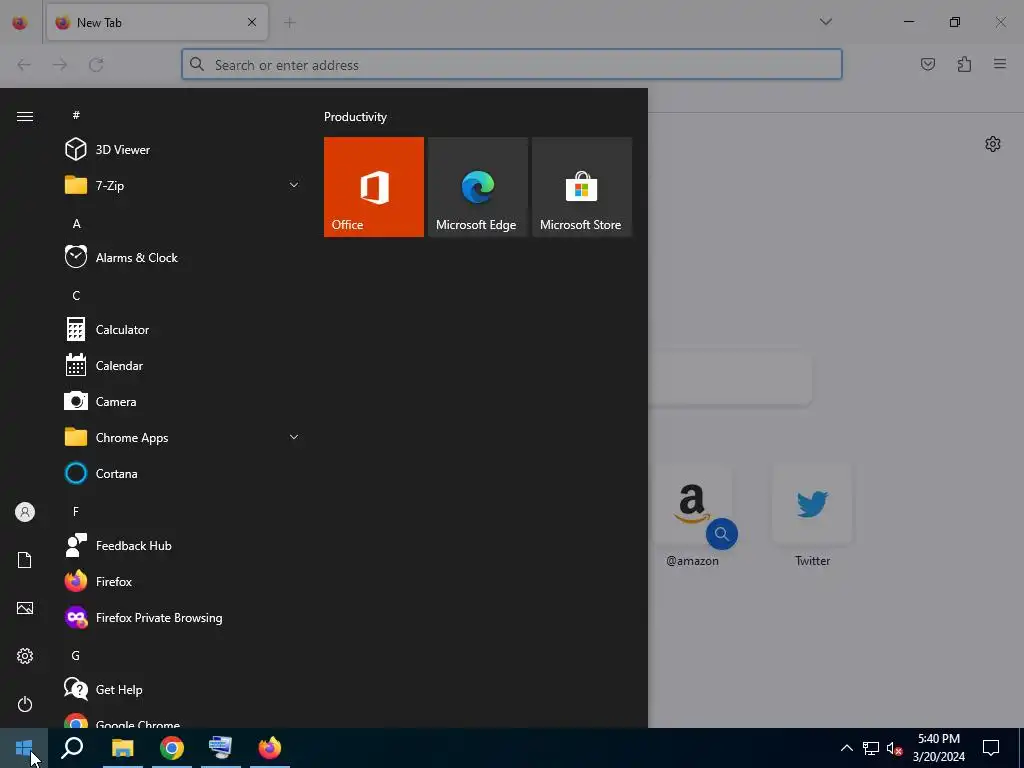This screenshot has width=1024, height=768.
Task: Open the Microsoft Store tile
Action: coord(582,187)
